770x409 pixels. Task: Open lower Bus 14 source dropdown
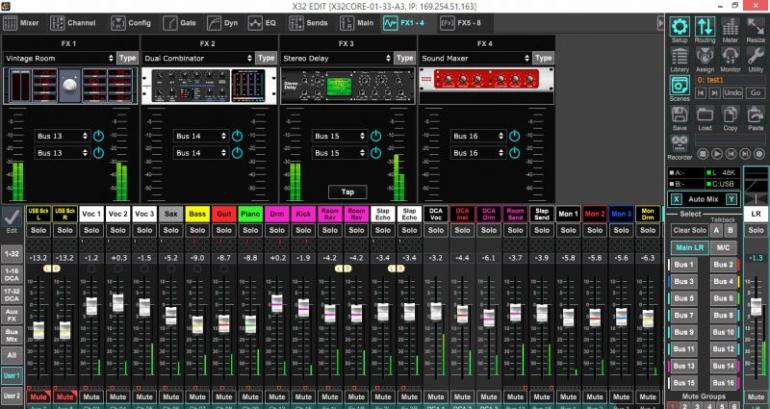point(201,153)
